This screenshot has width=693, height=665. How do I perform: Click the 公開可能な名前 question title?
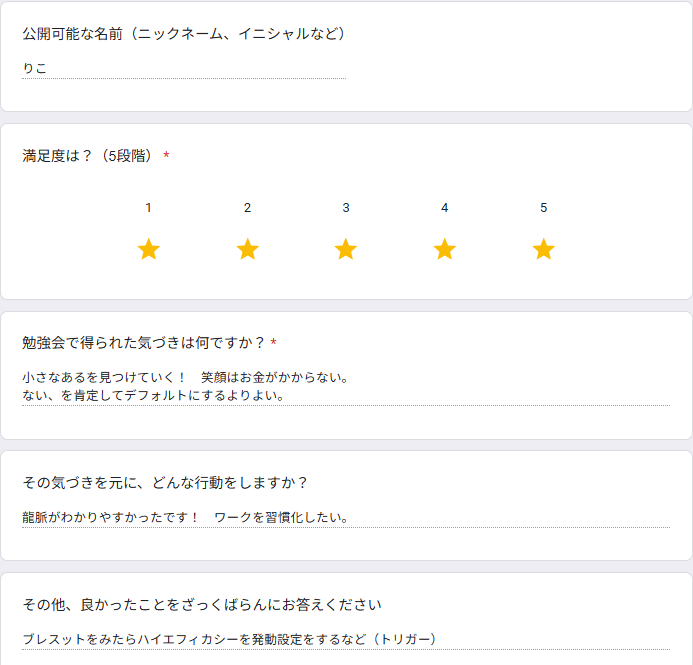184,34
